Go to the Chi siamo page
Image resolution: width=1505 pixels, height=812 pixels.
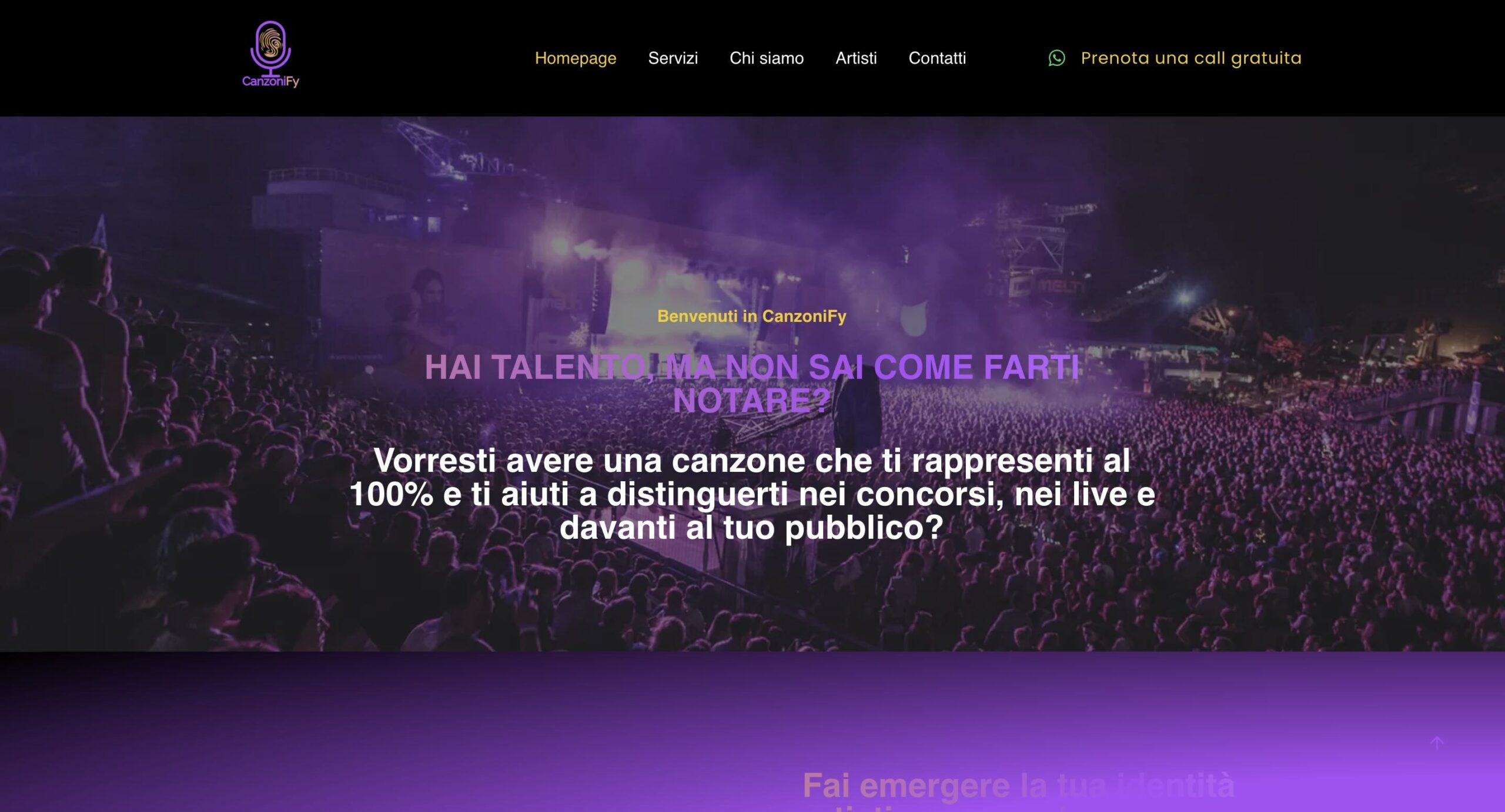(x=767, y=58)
